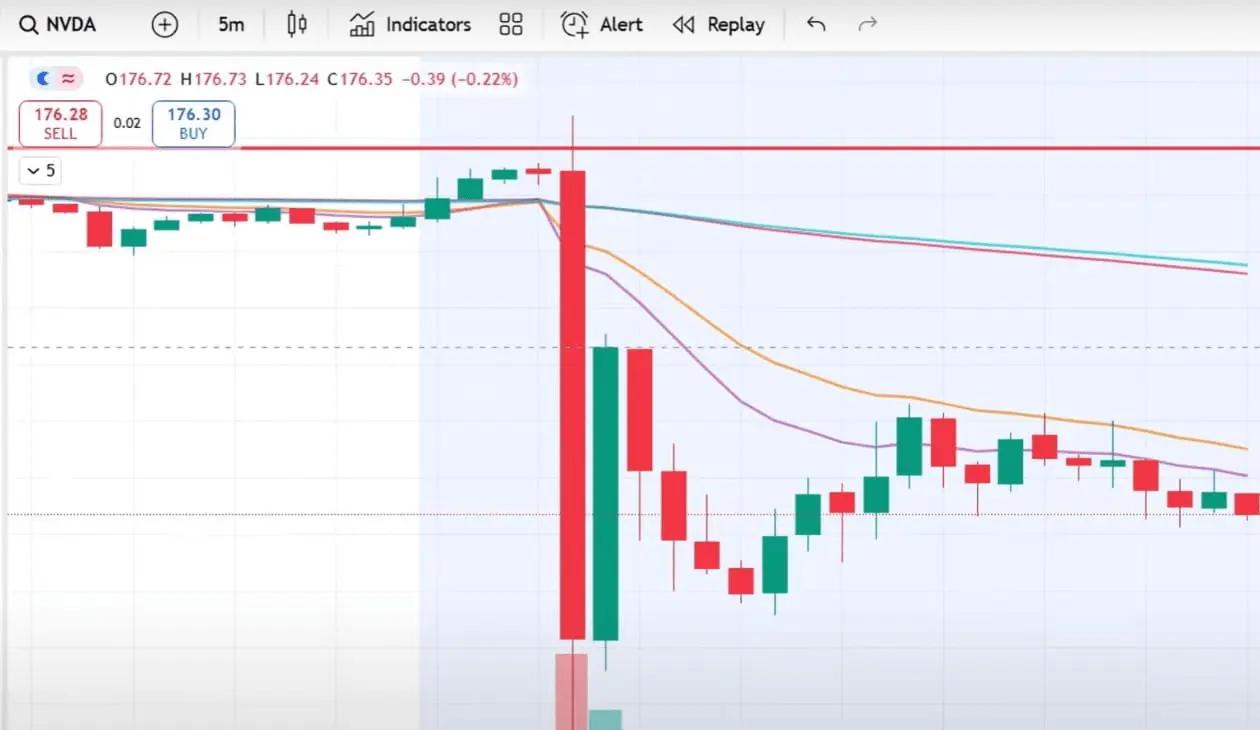Viewport: 1260px width, 730px height.
Task: Click the red approximate-equals status icon
Action: 69,78
